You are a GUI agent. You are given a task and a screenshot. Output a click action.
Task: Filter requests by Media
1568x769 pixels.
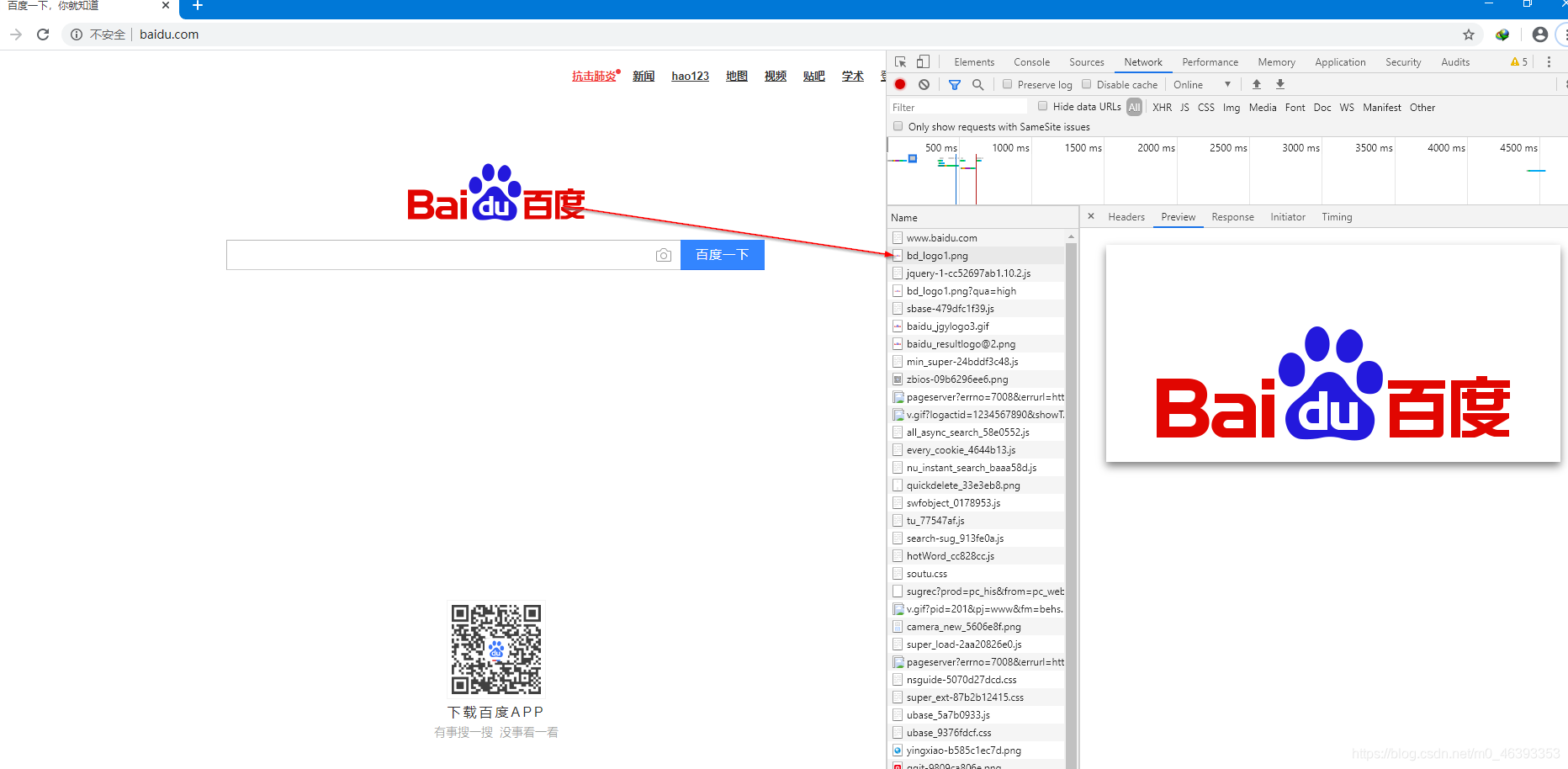[1263, 107]
